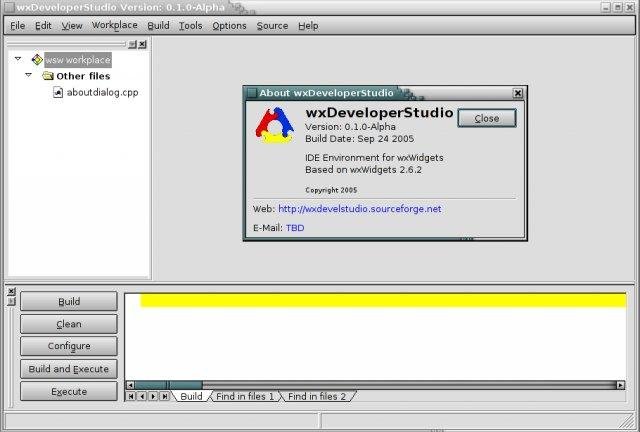Jump to first tab arrow
The image size is (640, 432).
(131, 396)
